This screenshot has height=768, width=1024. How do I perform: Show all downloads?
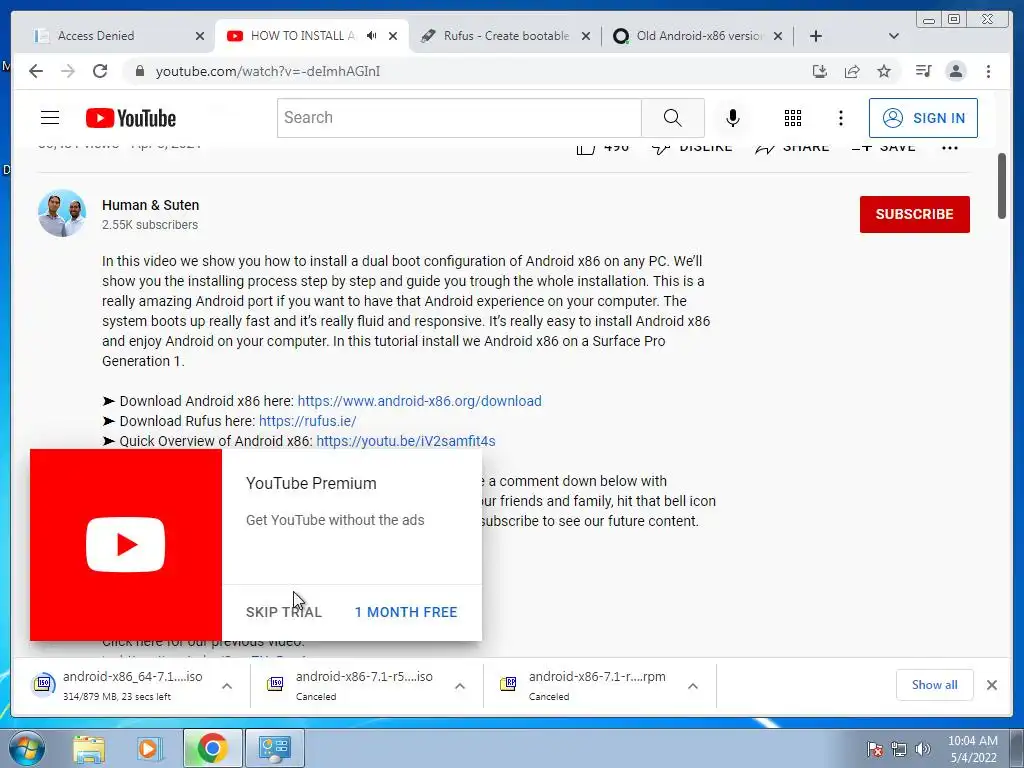[935, 684]
